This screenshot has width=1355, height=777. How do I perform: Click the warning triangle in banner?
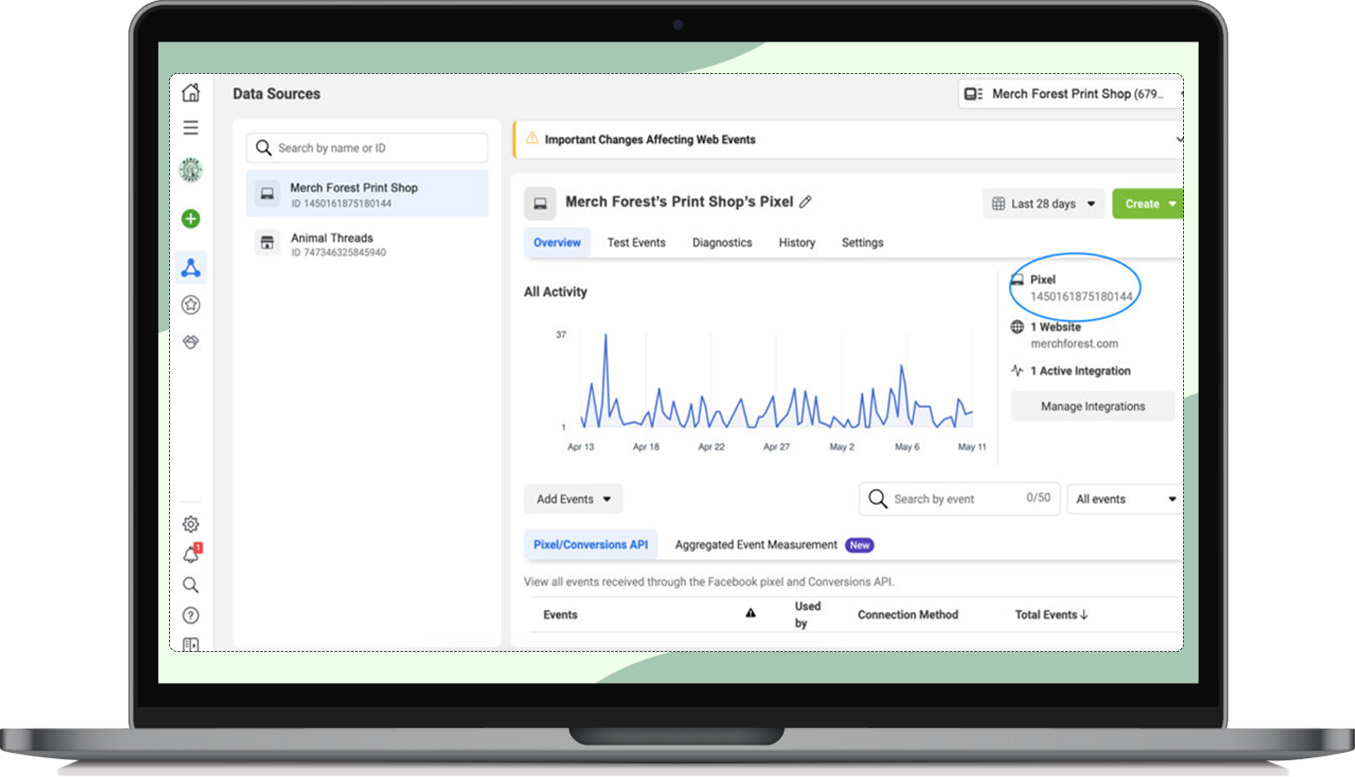click(x=532, y=139)
